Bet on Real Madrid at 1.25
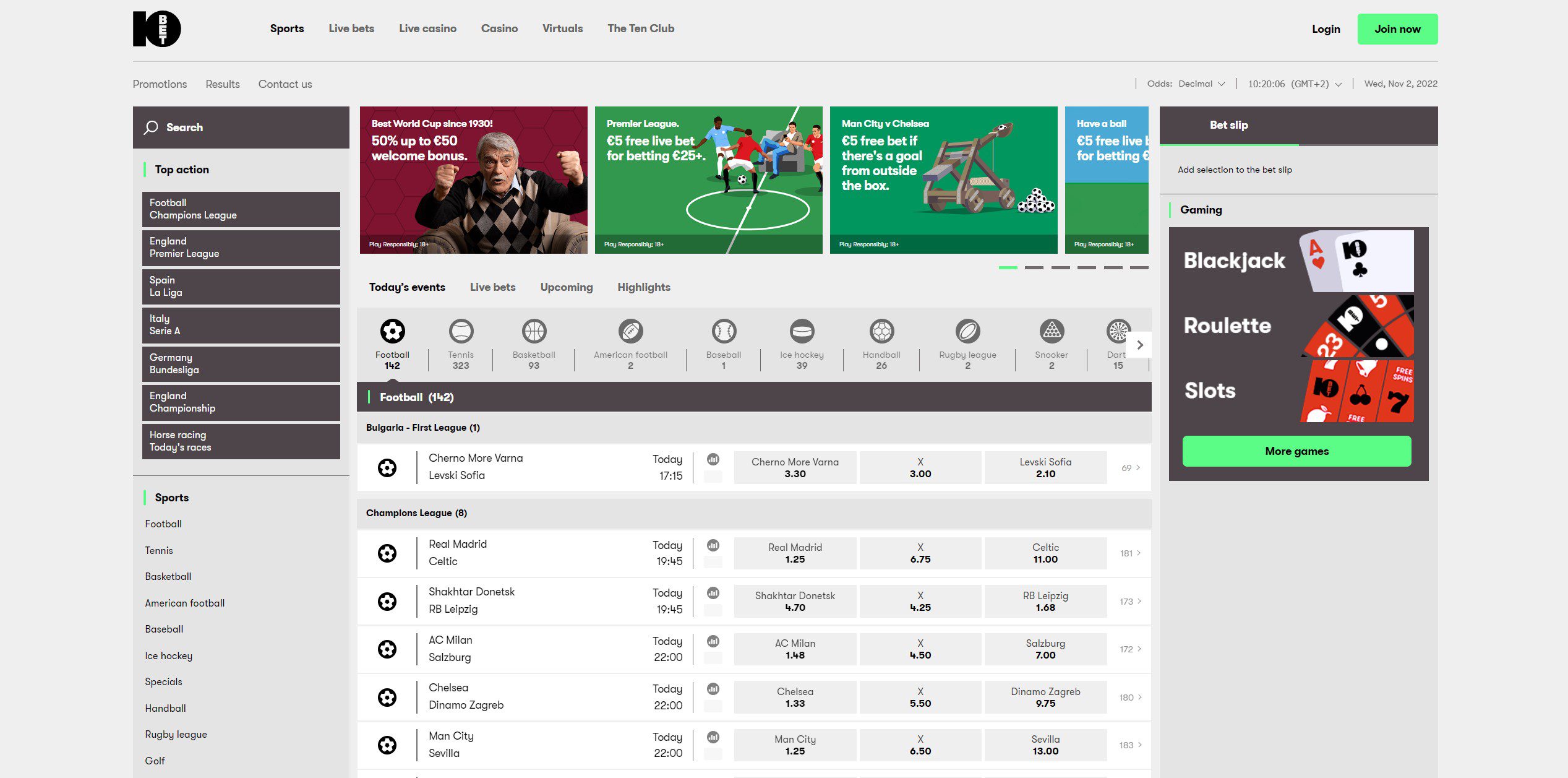Viewport: 1568px width, 778px height. coord(795,553)
